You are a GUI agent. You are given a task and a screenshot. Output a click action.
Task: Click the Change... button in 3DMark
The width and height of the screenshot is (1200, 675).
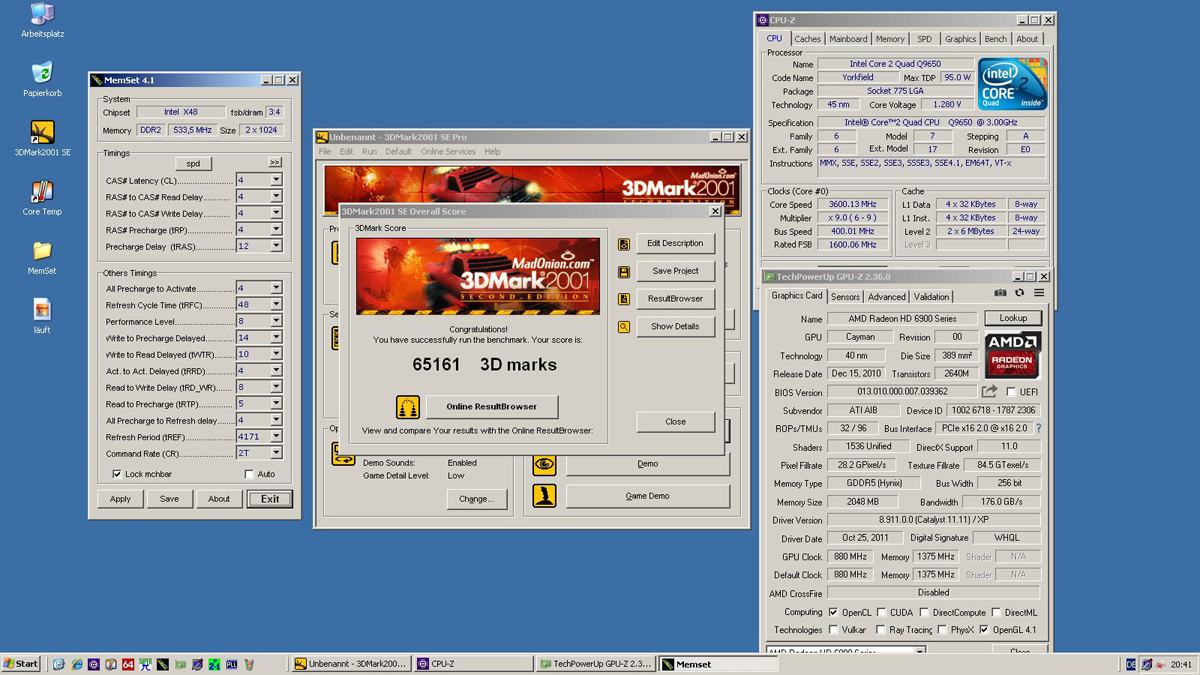(476, 499)
